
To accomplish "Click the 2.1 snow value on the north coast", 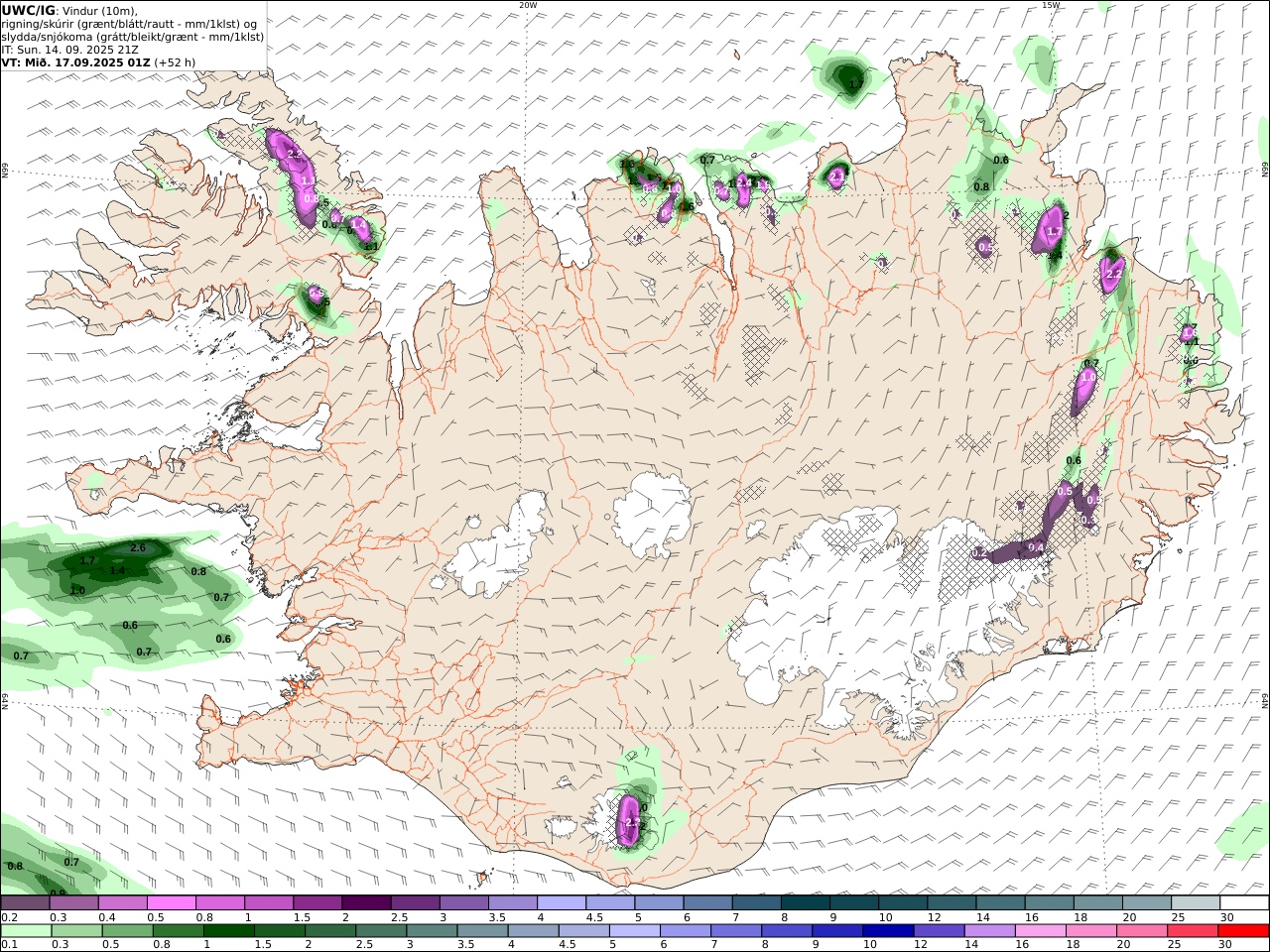I will click(836, 176).
